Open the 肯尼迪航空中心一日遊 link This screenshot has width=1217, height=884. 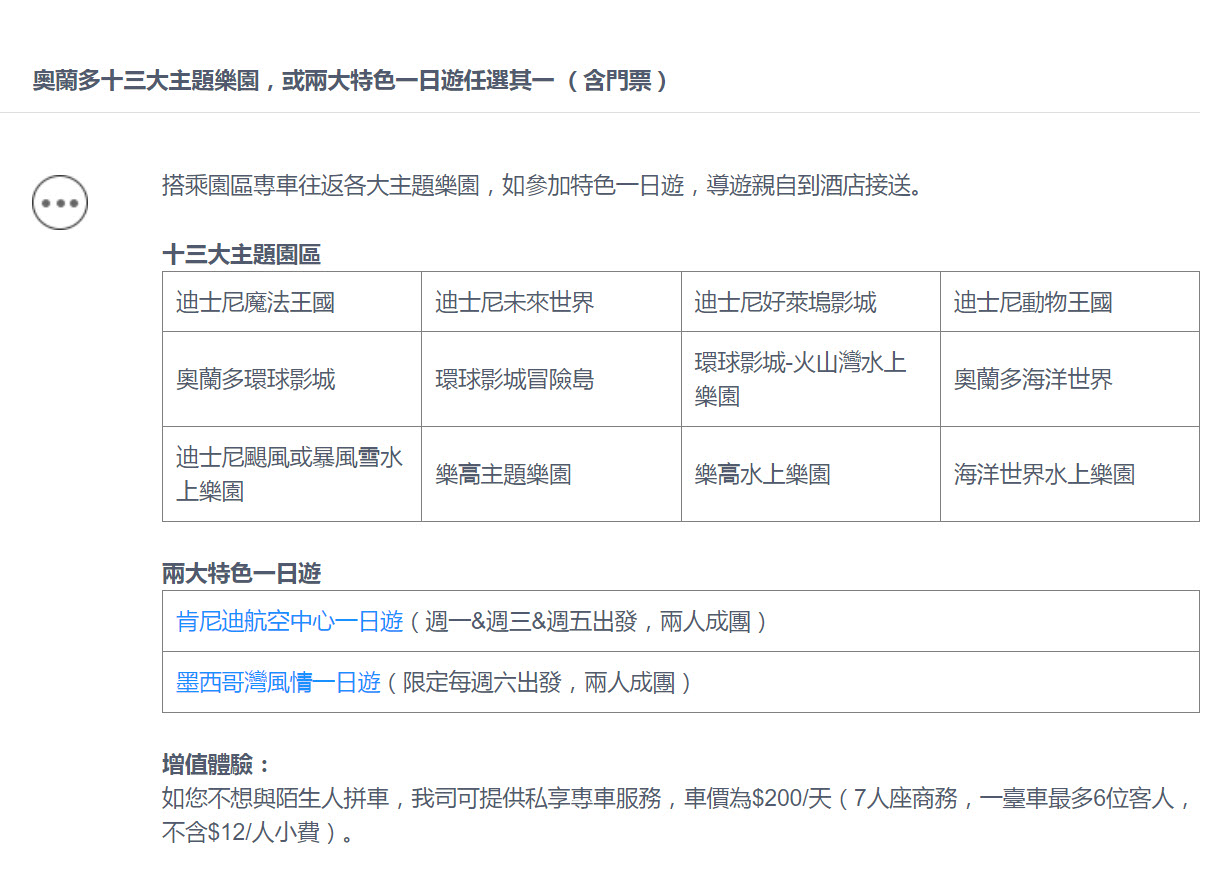tap(289, 622)
